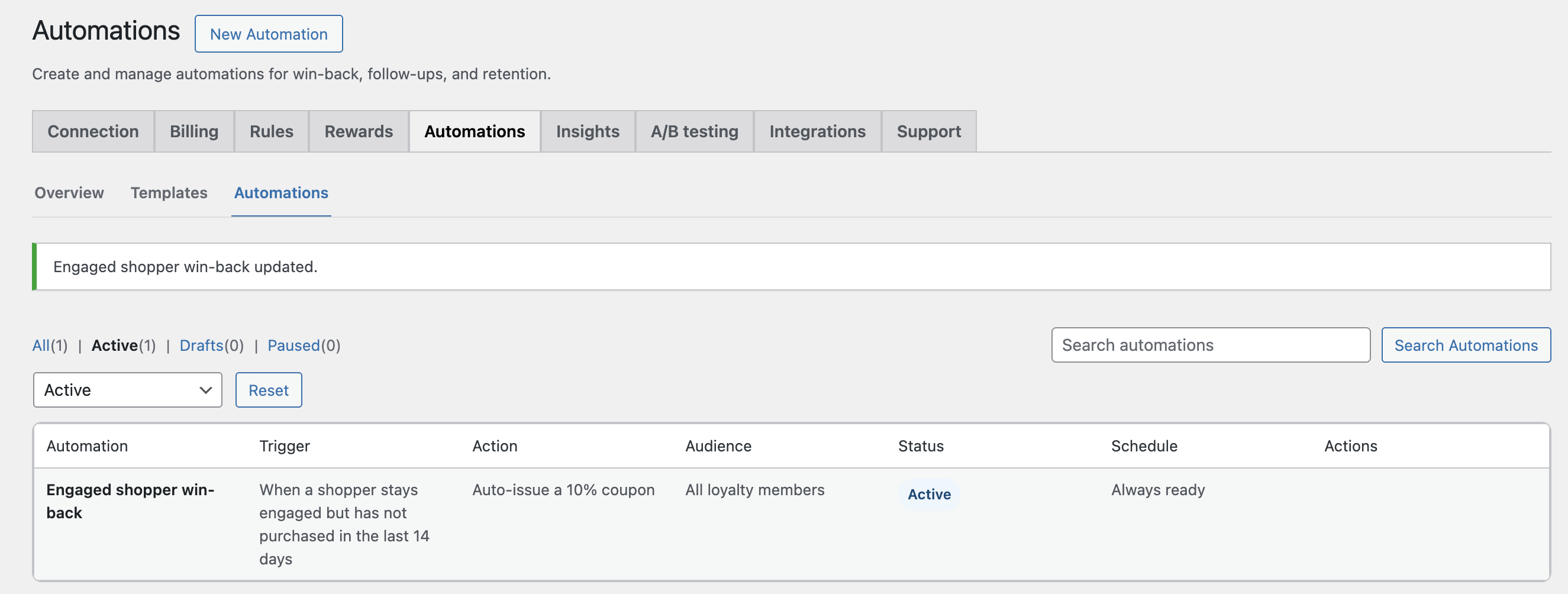Select the 'All loyalty members' cell
The height and width of the screenshot is (594, 1568).
[755, 490]
